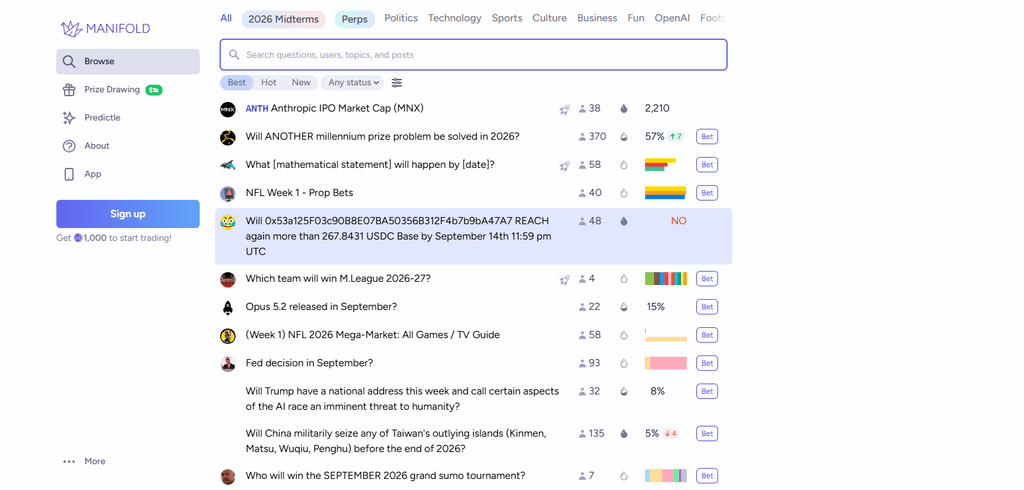This screenshot has height=490, width=1024.
Task: Switch to the Culture topic
Action: tap(549, 18)
